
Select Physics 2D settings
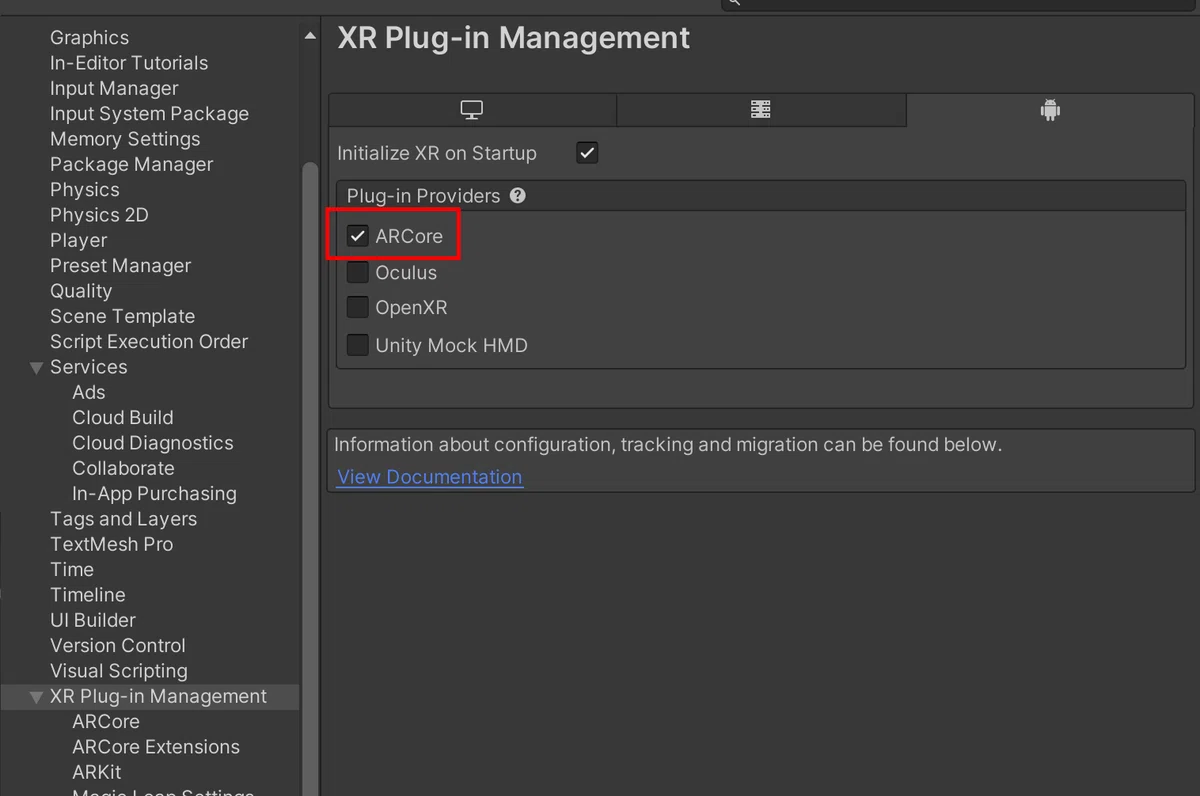click(99, 215)
